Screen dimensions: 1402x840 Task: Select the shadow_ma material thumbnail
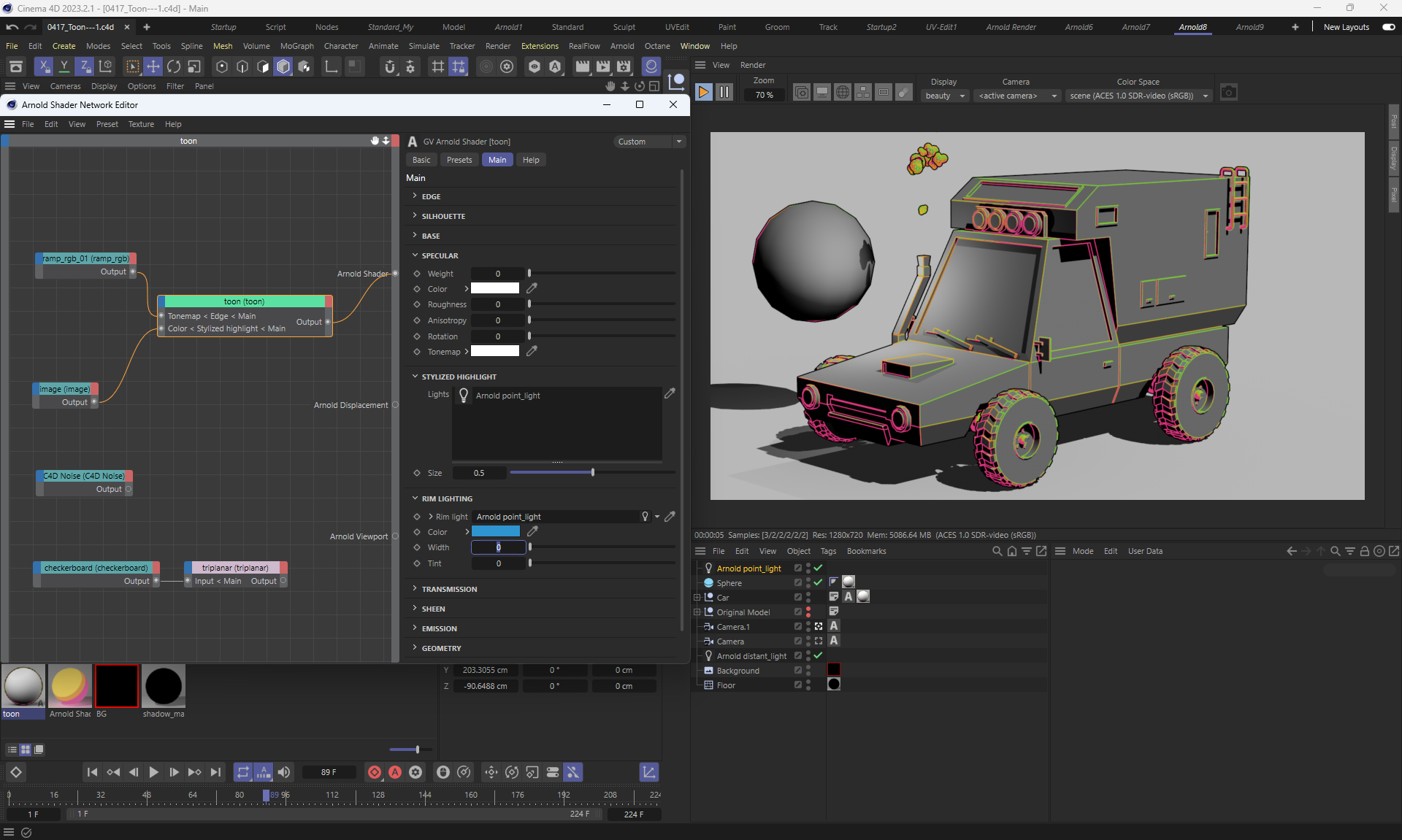(164, 686)
